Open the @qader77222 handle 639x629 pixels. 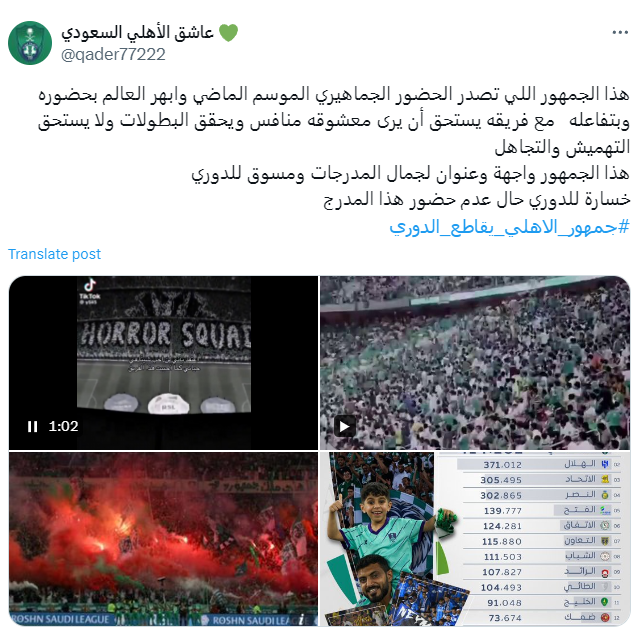(x=113, y=54)
